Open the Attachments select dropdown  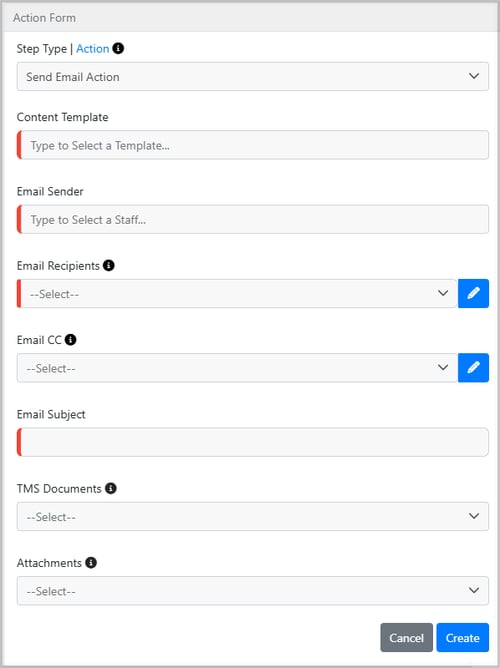[x=253, y=591]
